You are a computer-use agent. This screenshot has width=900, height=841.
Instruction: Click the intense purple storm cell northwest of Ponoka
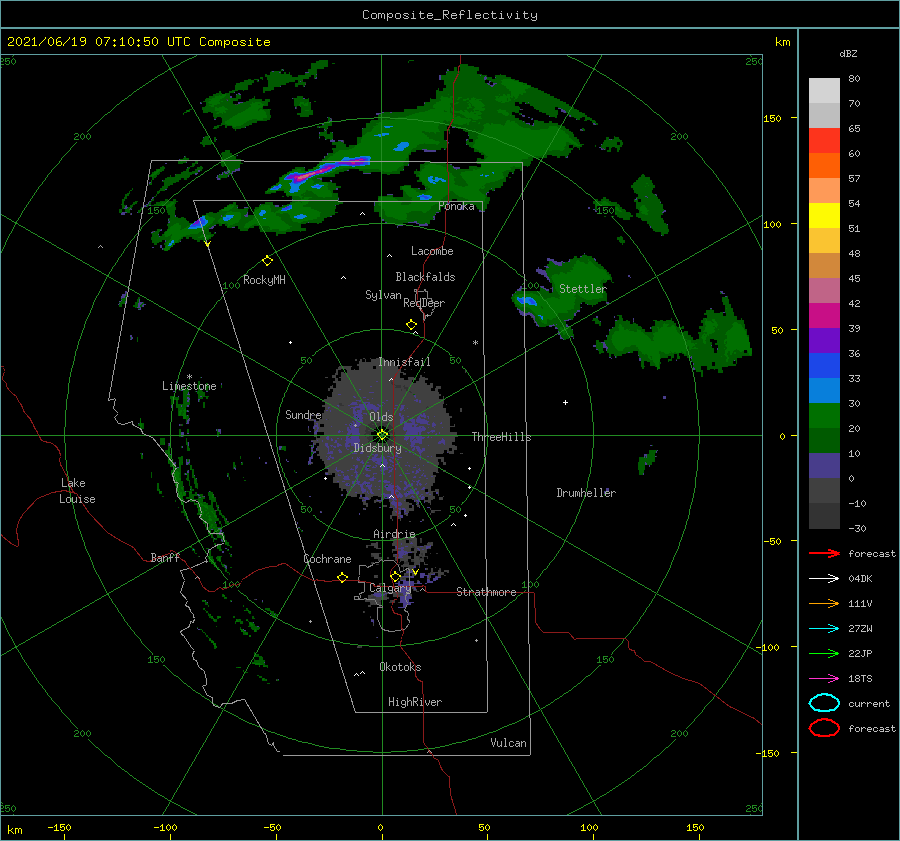pyautogui.click(x=330, y=168)
